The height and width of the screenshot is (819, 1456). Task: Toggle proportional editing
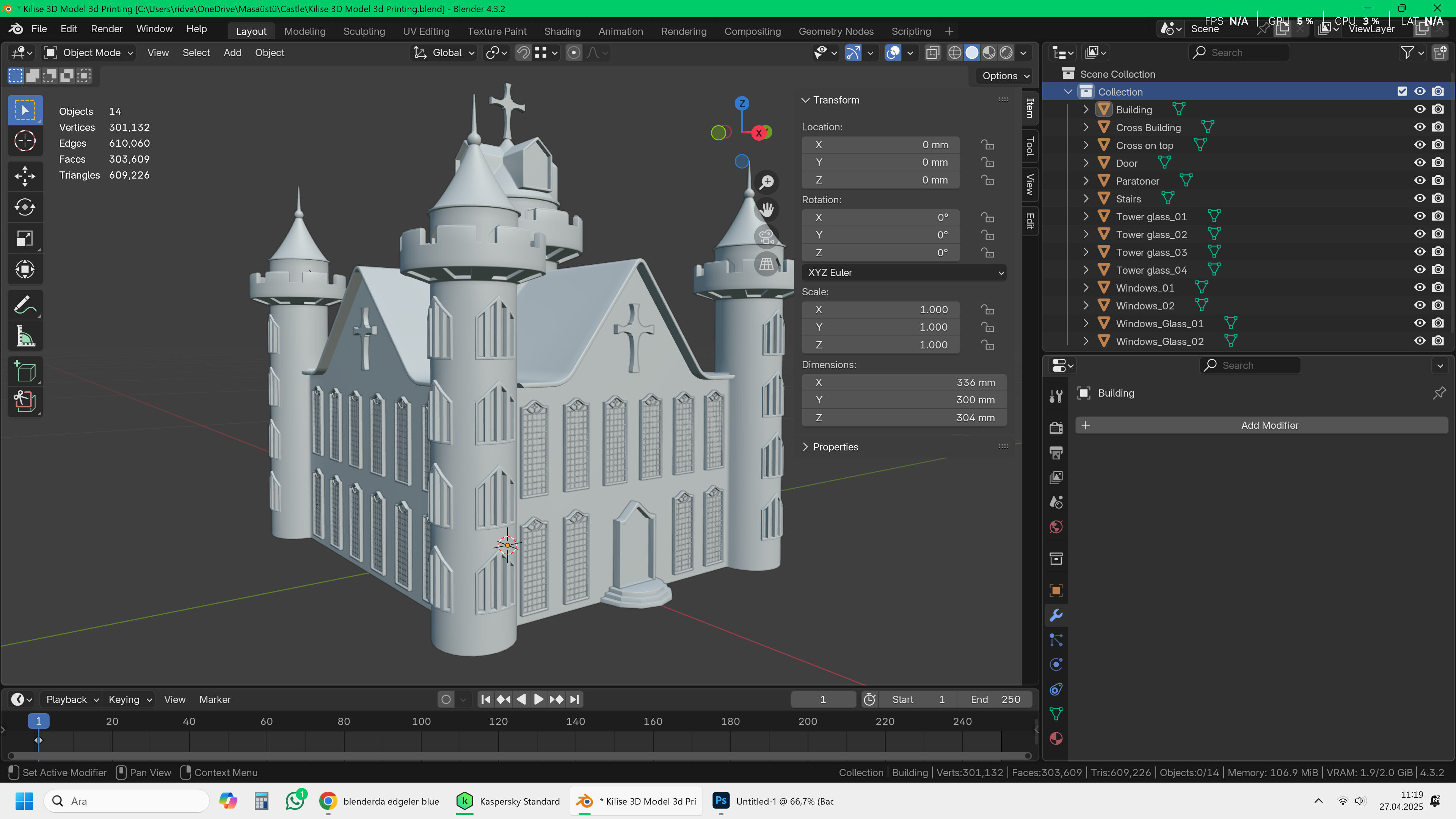573,53
